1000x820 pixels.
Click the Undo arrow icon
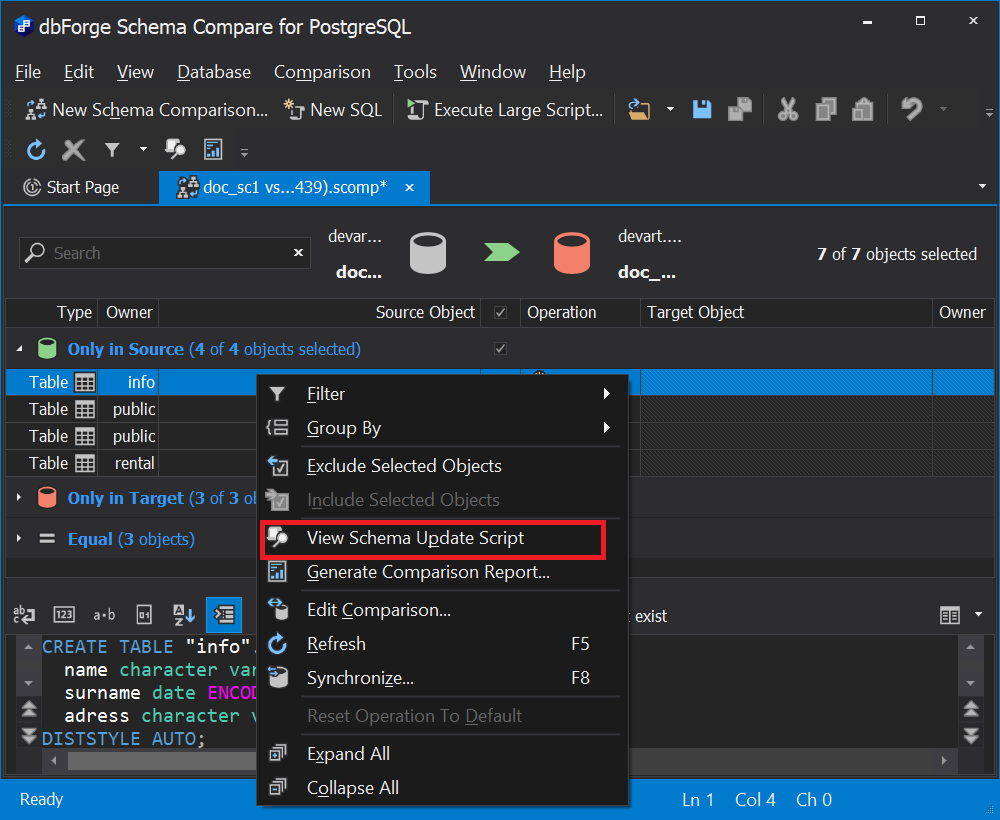912,109
